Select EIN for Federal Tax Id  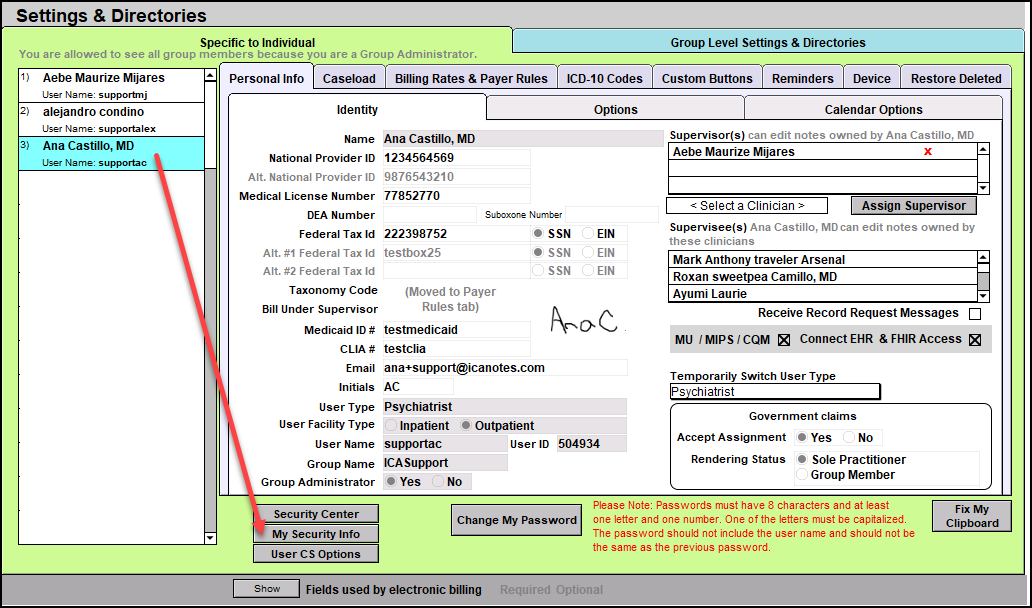[x=589, y=234]
